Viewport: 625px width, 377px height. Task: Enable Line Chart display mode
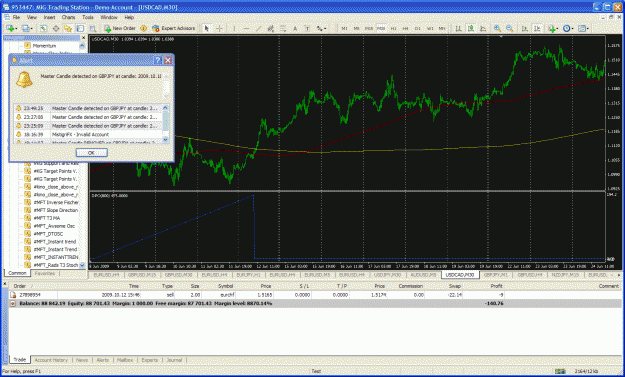(x=483, y=28)
